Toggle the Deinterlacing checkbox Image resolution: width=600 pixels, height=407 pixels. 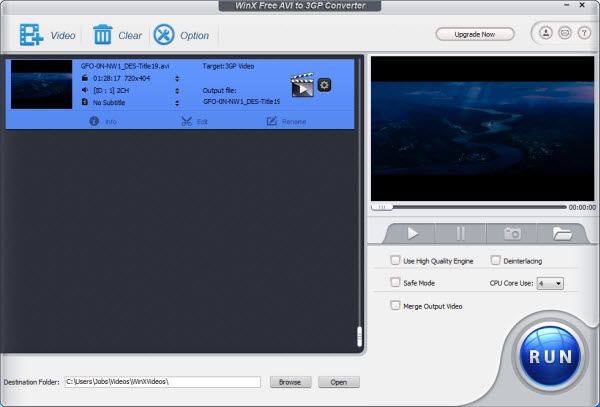coord(496,260)
